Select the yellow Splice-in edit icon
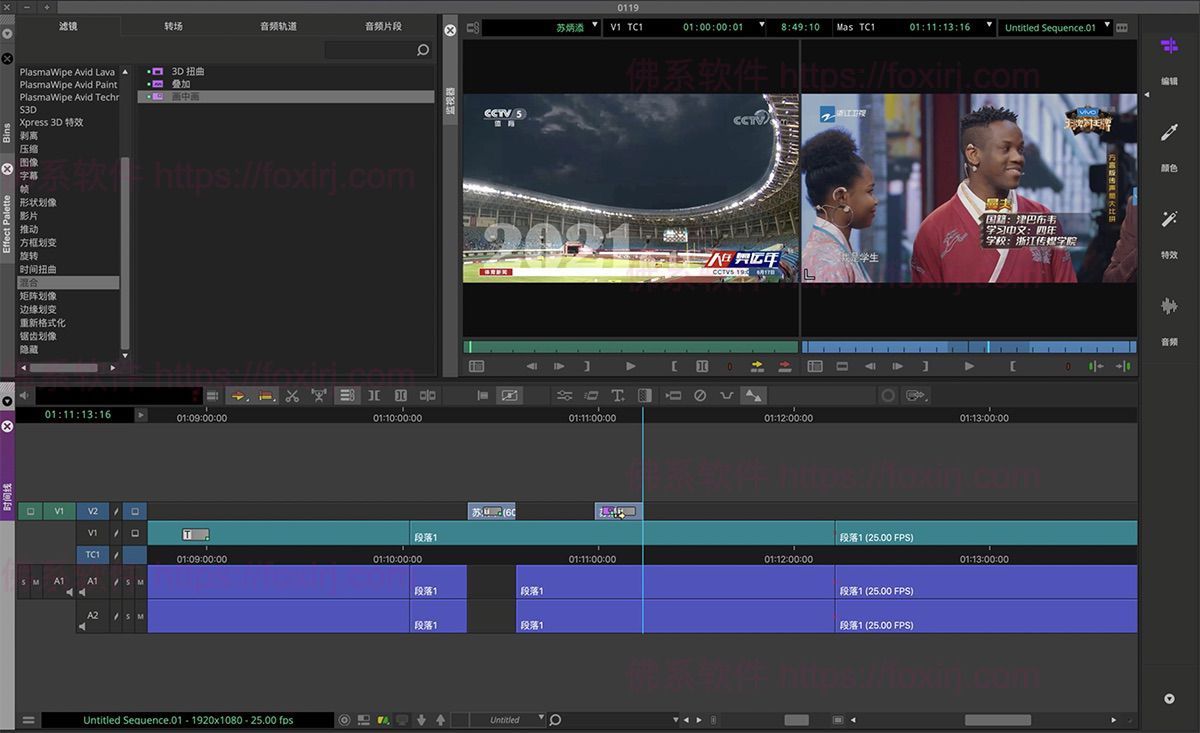The height and width of the screenshot is (733, 1200). point(238,396)
